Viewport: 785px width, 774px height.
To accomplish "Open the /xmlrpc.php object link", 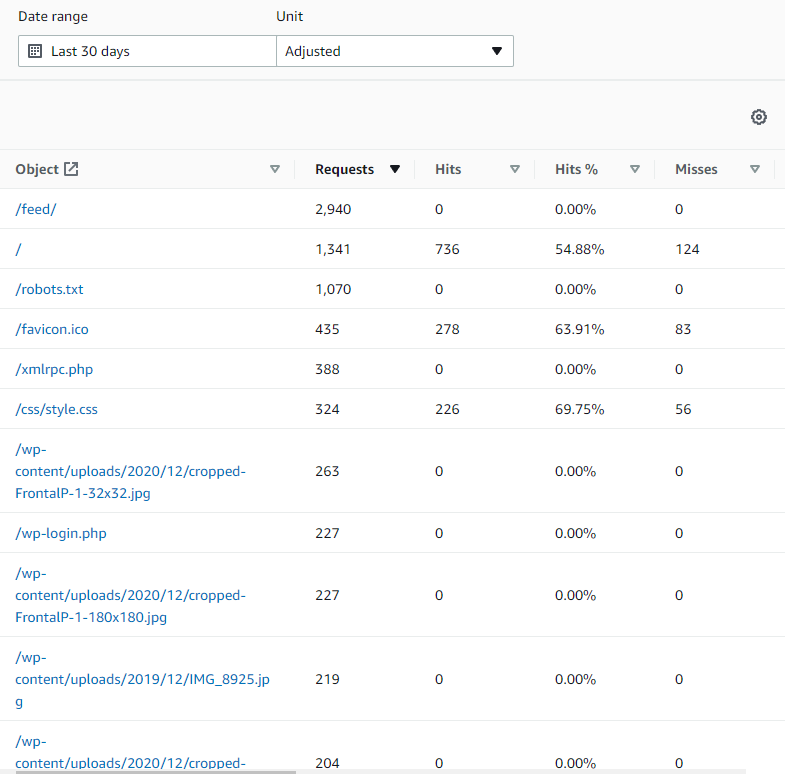I will pyautogui.click(x=54, y=369).
